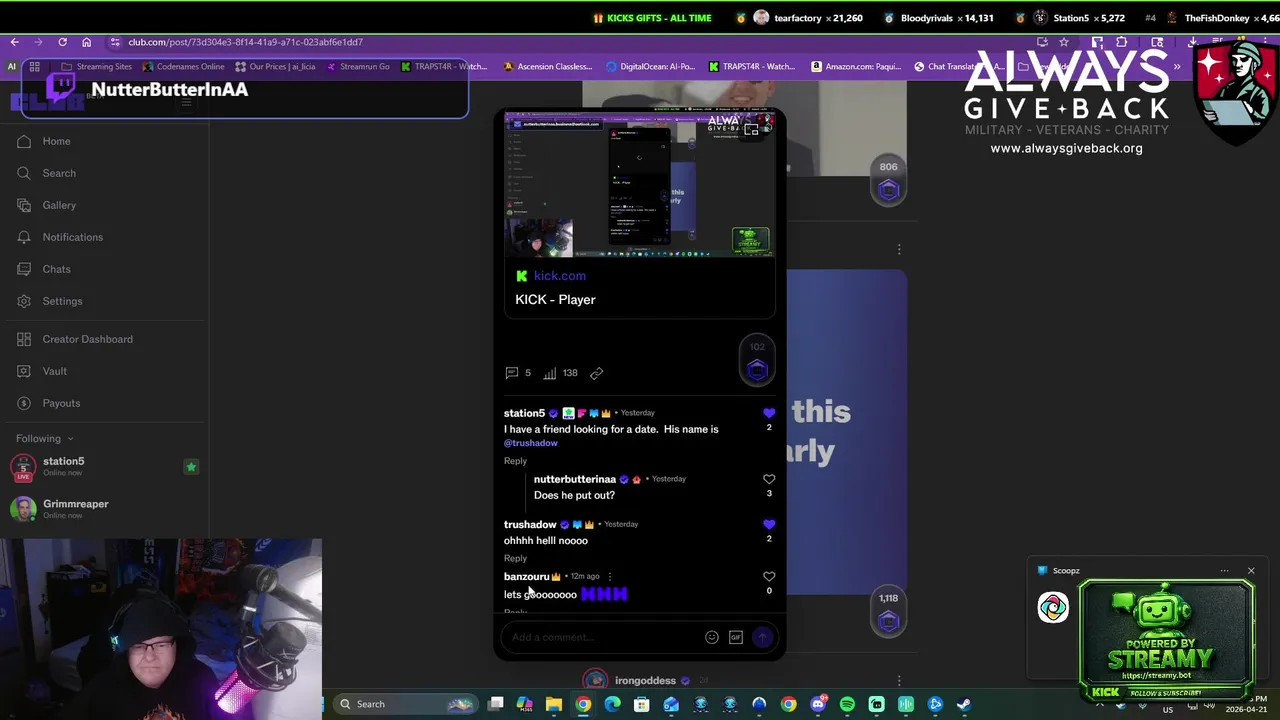This screenshot has height=720, width=1280.
Task: Open Steam from the taskbar
Action: pos(964,704)
